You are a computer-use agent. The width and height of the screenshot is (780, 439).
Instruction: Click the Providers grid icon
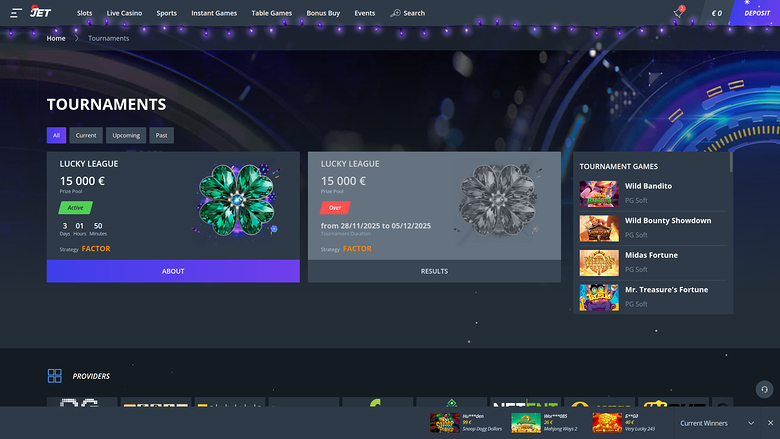coord(55,376)
